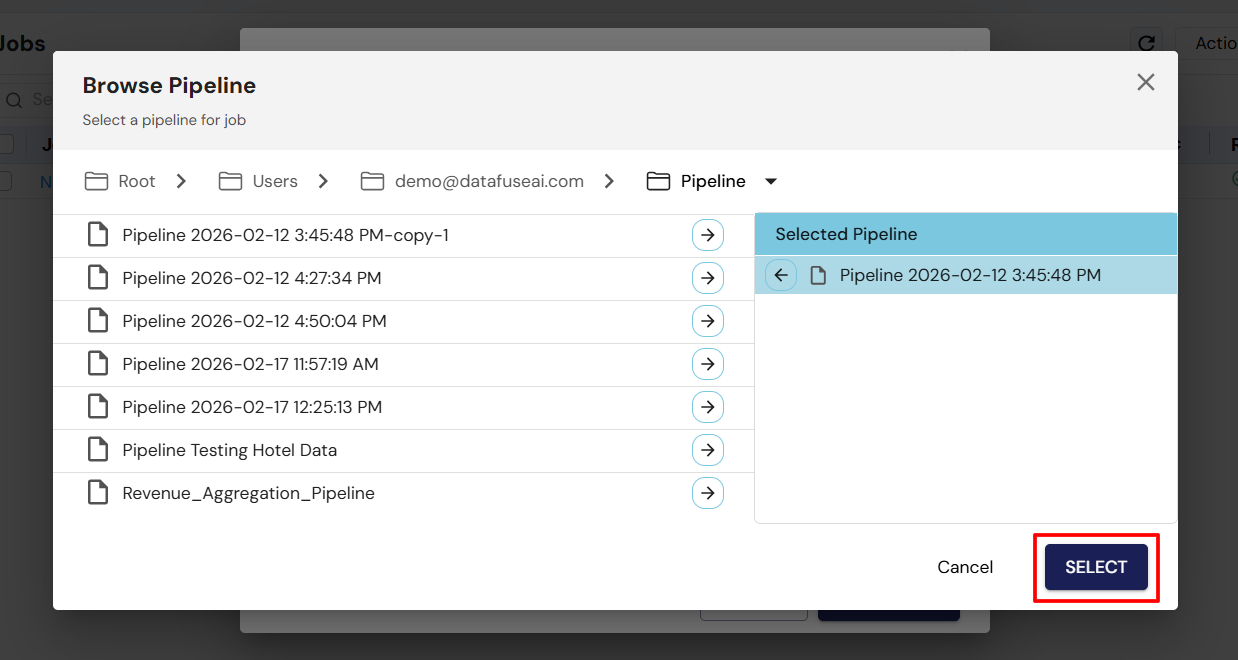1238x660 pixels.
Task: Click the chevron after the Root folder
Action: [181, 181]
